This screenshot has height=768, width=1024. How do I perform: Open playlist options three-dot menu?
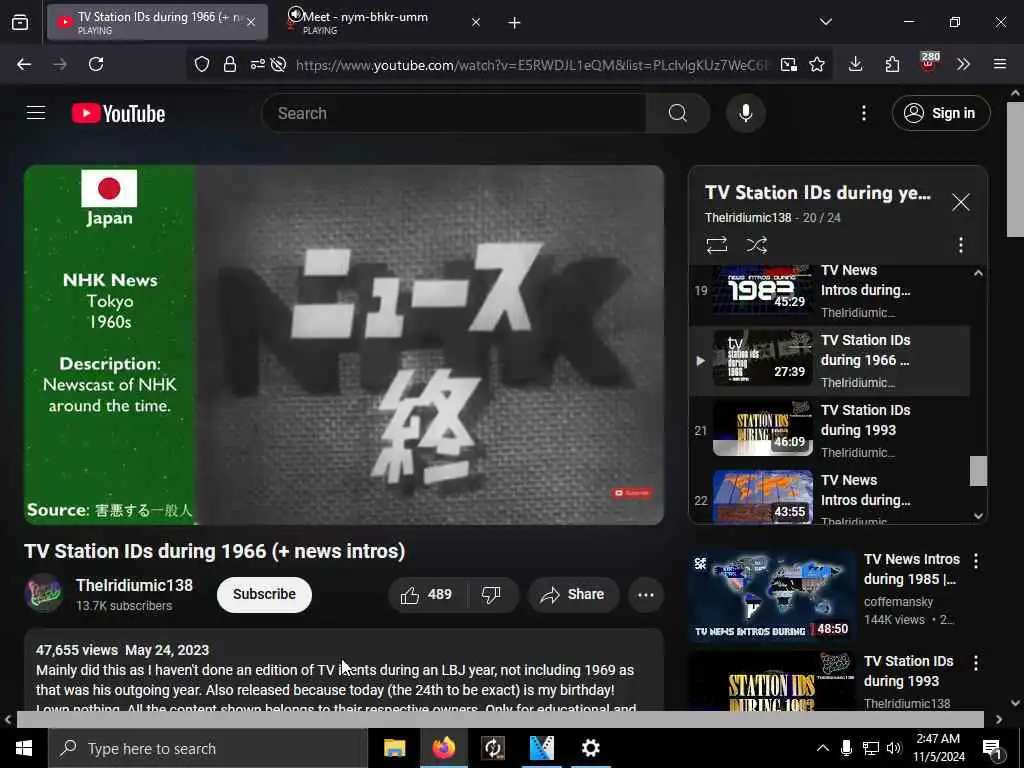[x=961, y=245]
